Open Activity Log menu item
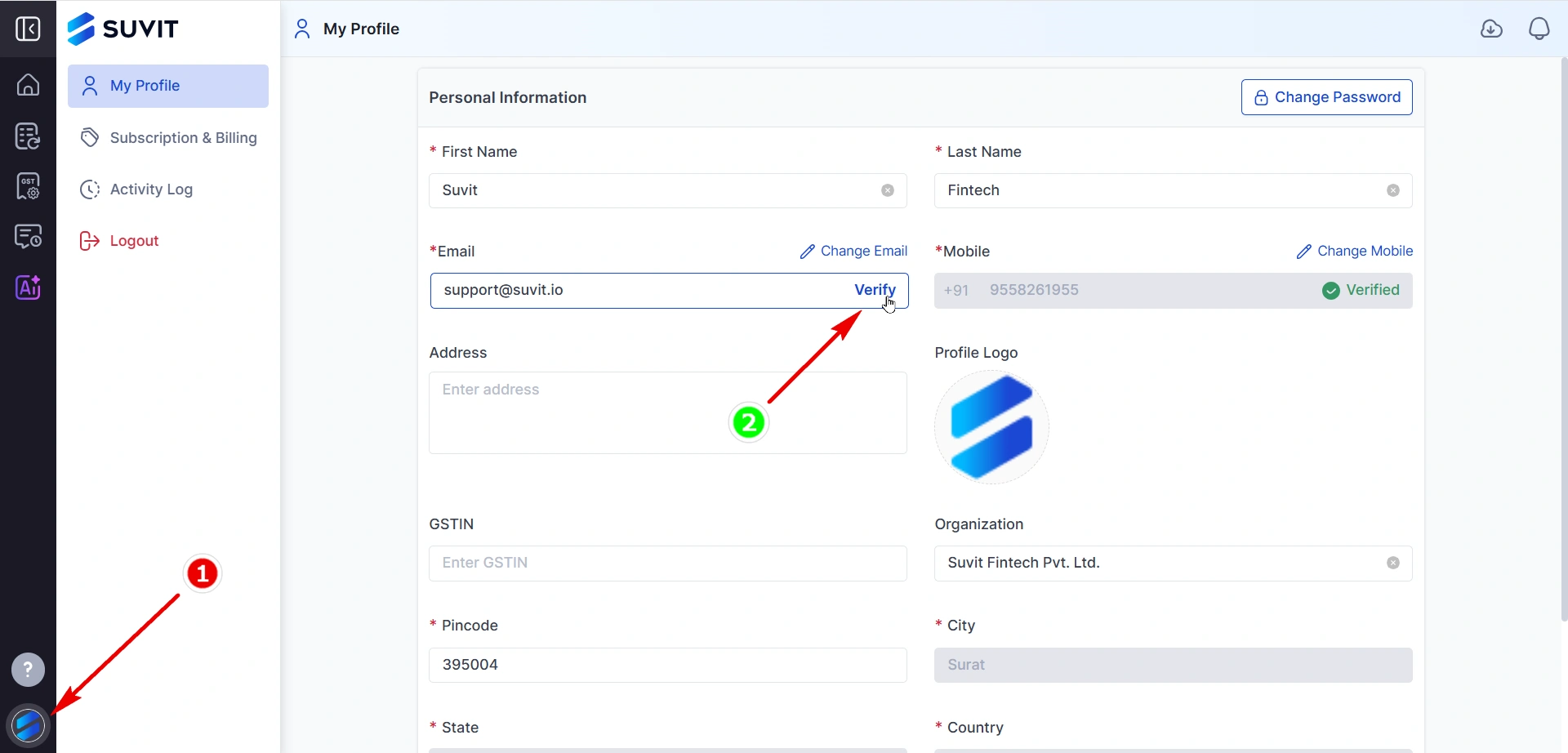Viewport: 1568px width, 753px height. tap(168, 189)
